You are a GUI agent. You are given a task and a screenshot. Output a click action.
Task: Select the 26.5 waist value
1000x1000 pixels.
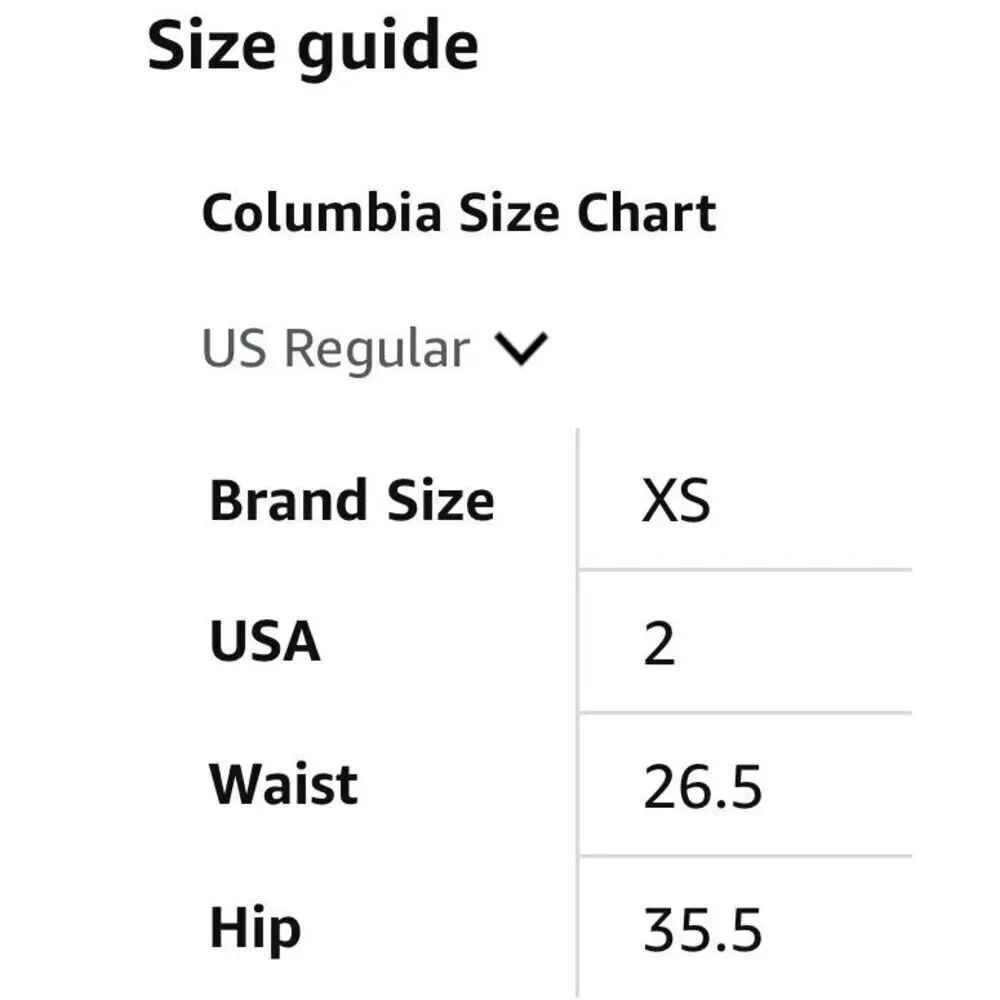pos(702,786)
